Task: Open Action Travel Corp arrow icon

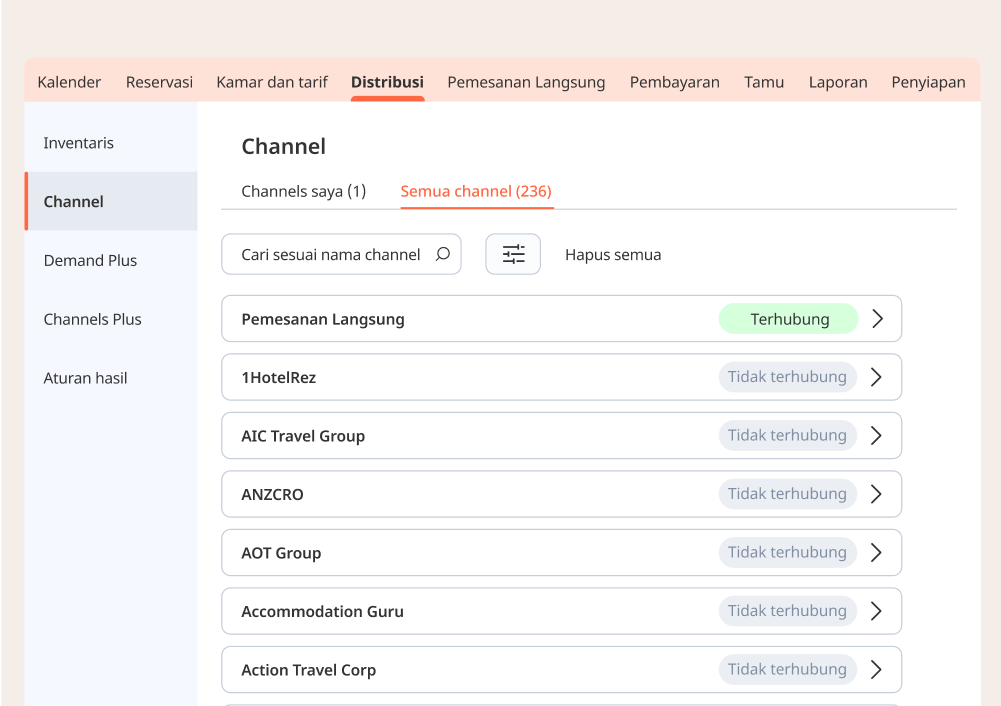Action: point(877,670)
